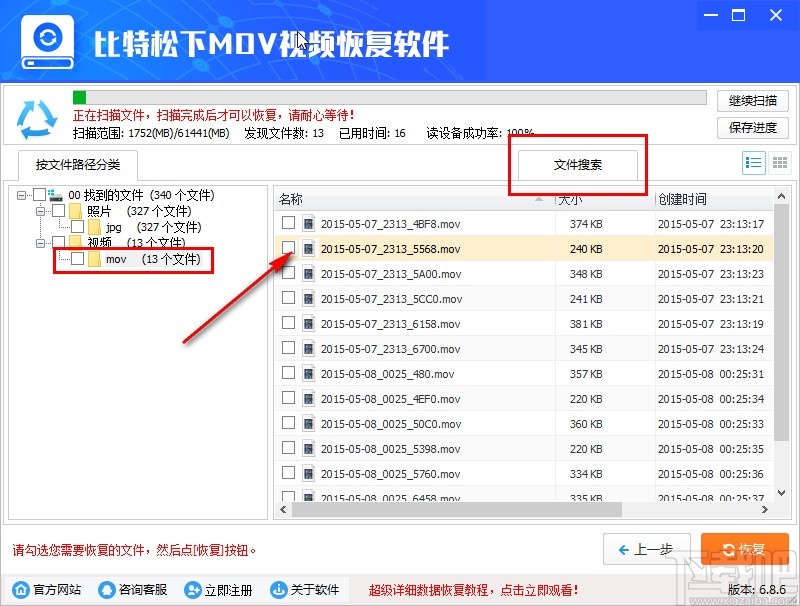Click the orange 恢复 button
The height and width of the screenshot is (606, 800).
744,549
